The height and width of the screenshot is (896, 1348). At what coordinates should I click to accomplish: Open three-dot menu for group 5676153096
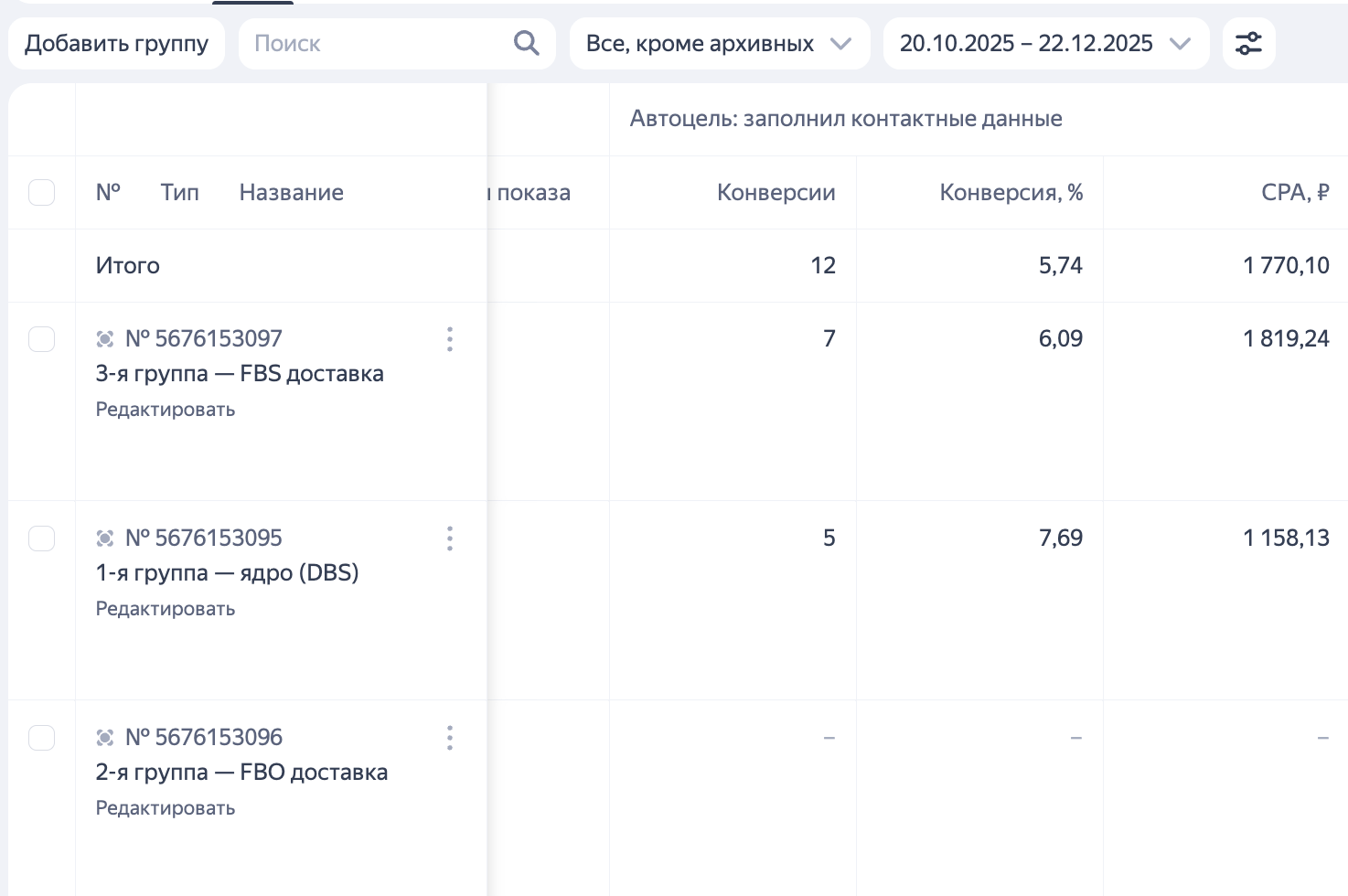[449, 738]
